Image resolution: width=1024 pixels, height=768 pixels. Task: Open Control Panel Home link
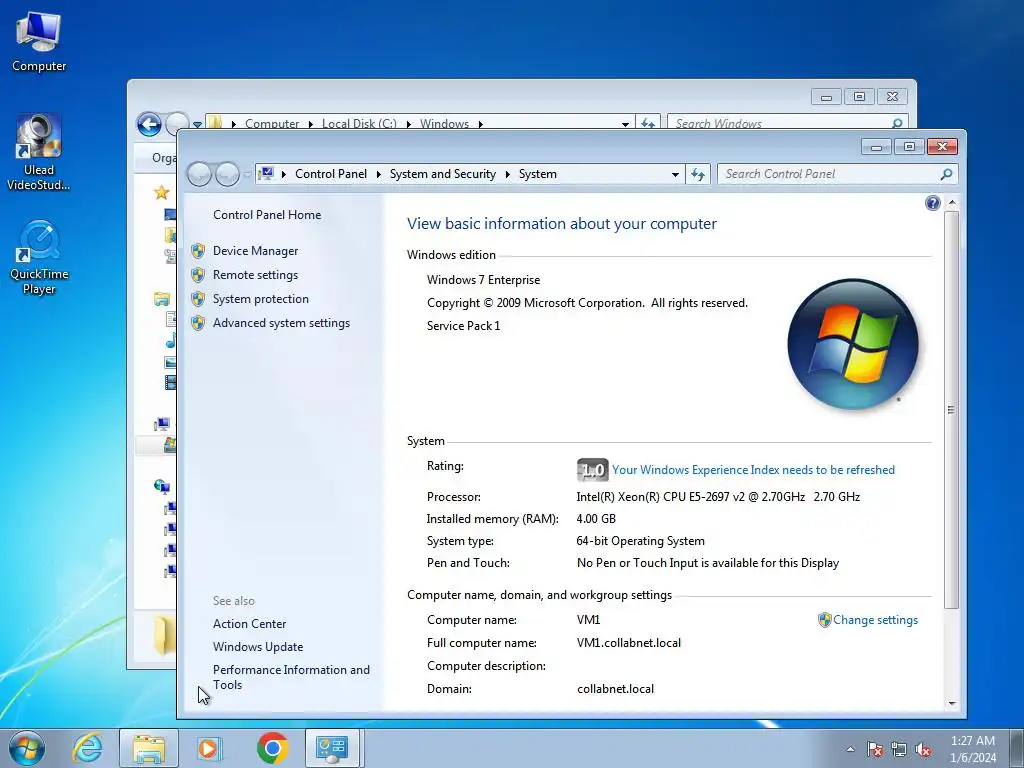(267, 215)
